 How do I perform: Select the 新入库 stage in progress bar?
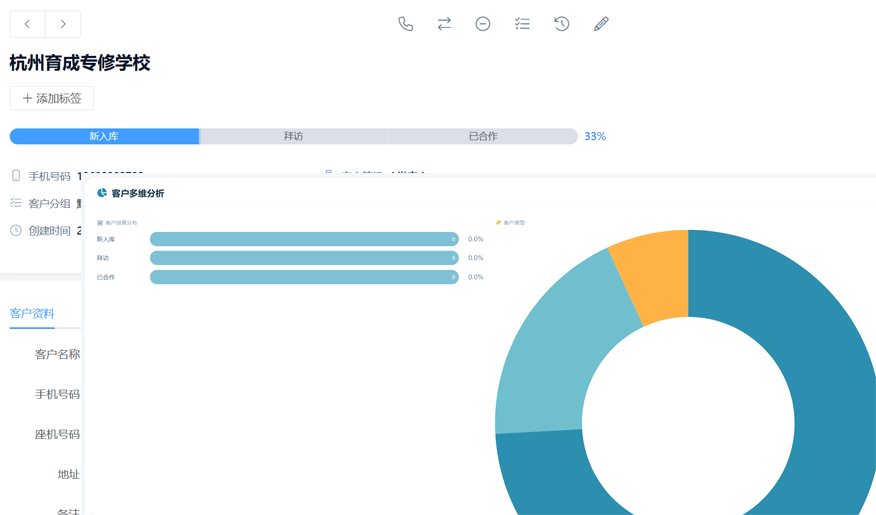click(x=104, y=136)
